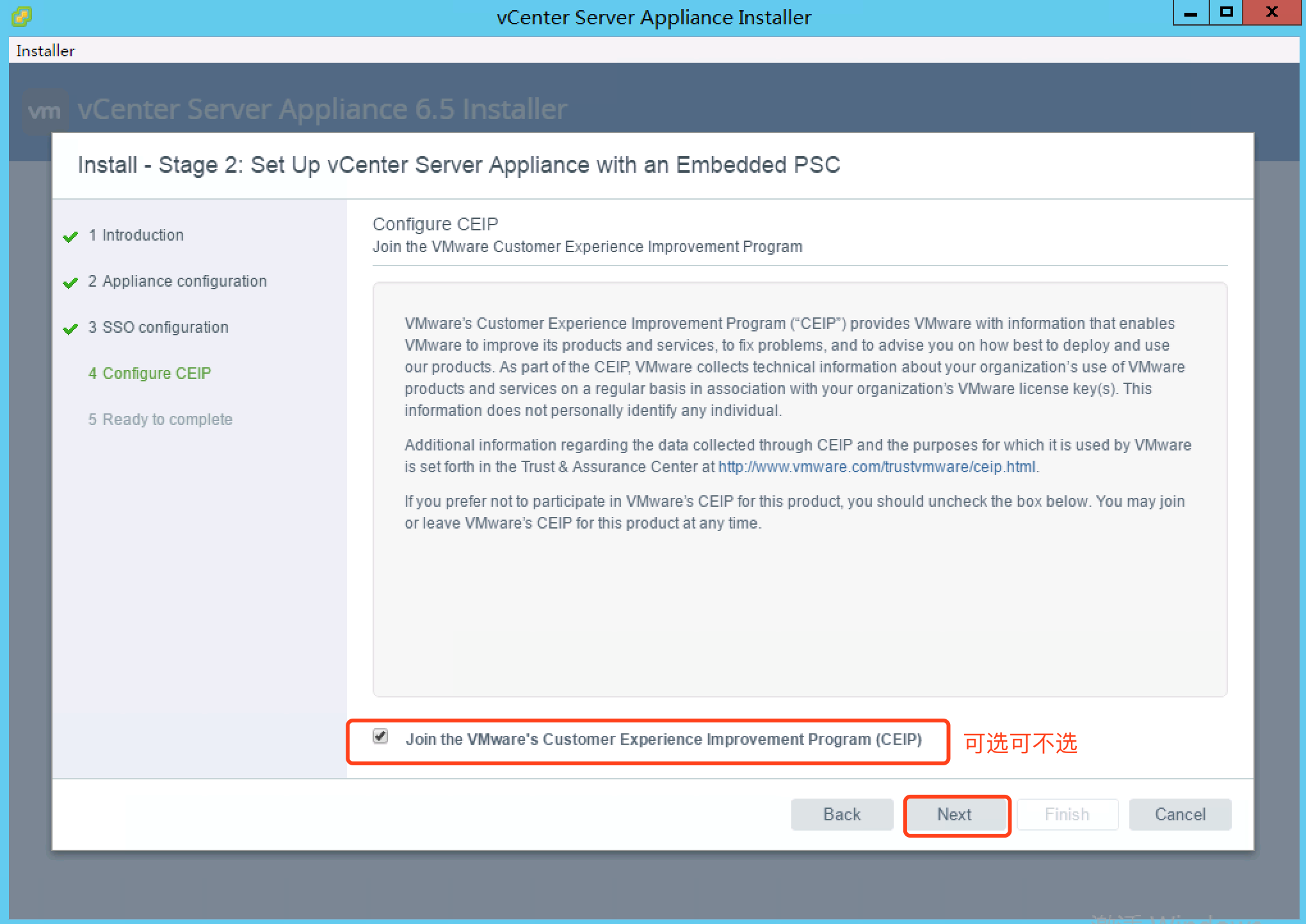Select step 2 Appliance configuration
Screen dimensions: 1306x924
click(x=177, y=282)
